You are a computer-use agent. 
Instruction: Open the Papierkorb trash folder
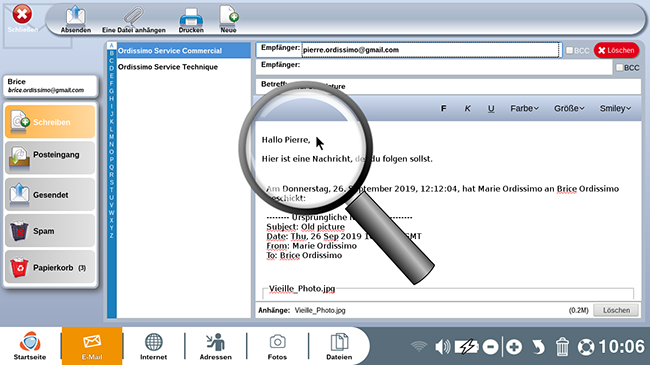tap(50, 267)
